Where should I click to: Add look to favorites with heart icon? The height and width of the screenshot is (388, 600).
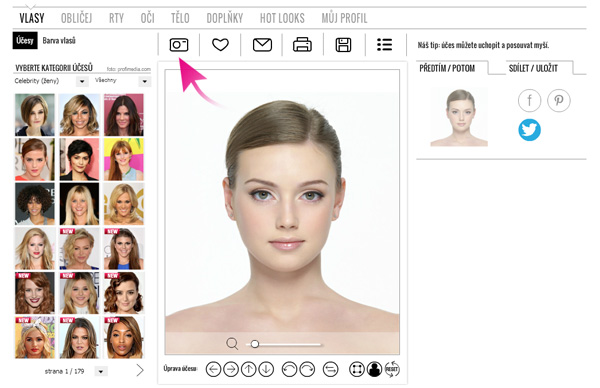coord(220,45)
